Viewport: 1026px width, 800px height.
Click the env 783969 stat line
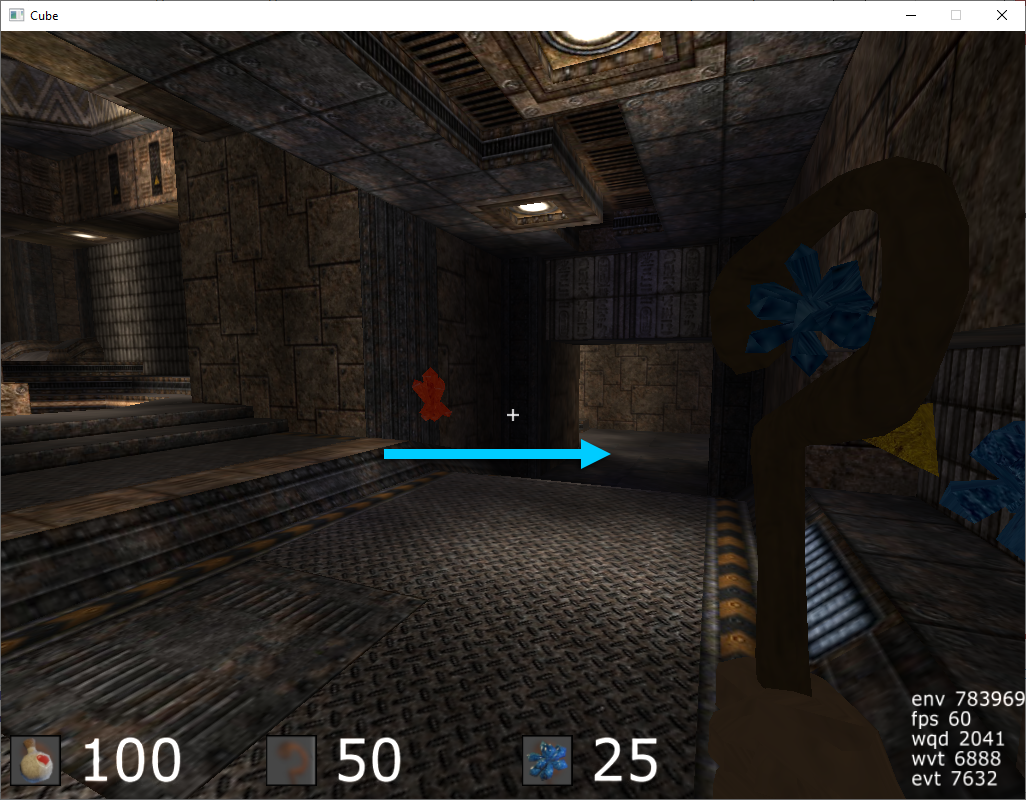coord(968,698)
